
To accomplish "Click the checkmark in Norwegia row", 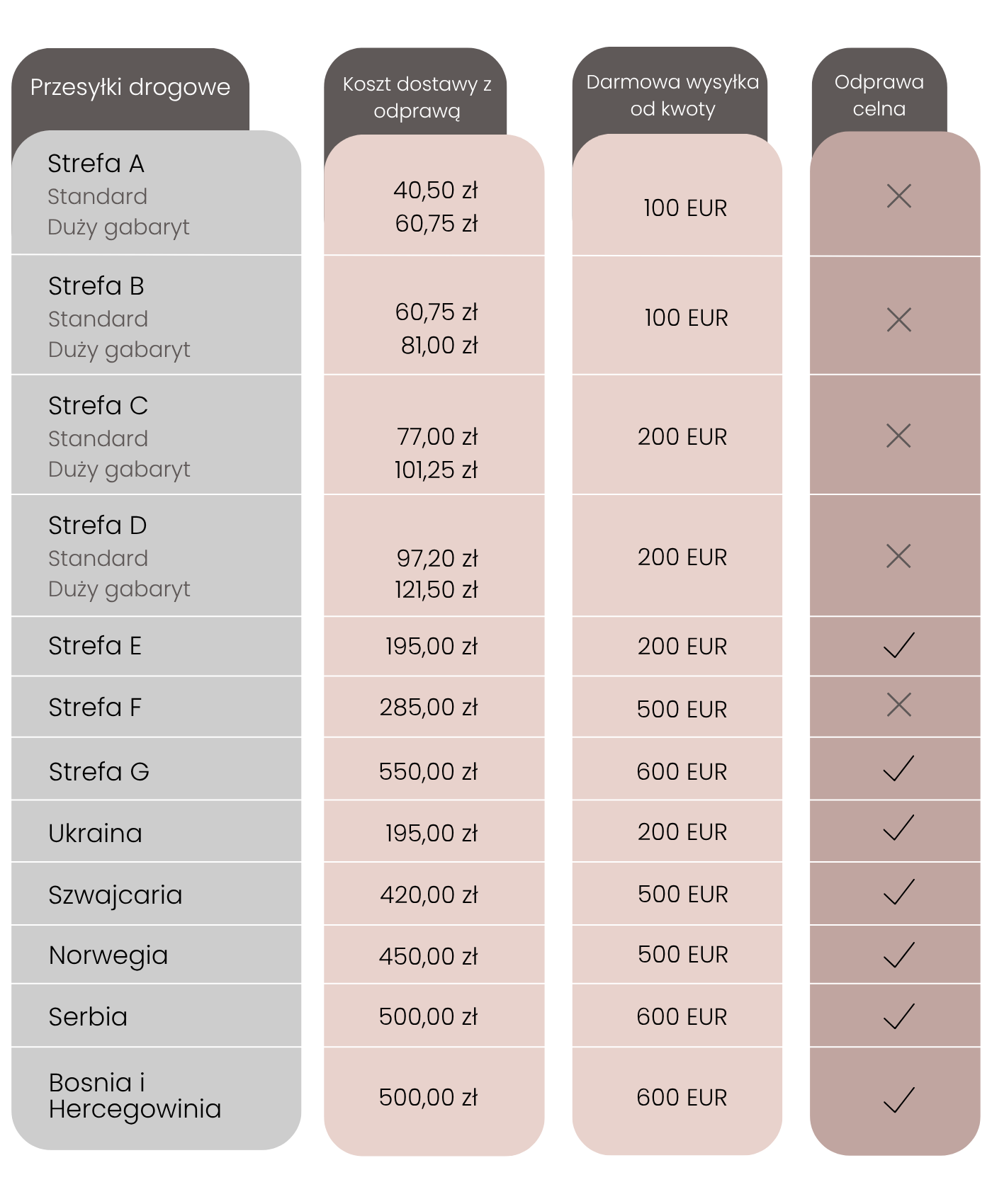I will tap(898, 955).
